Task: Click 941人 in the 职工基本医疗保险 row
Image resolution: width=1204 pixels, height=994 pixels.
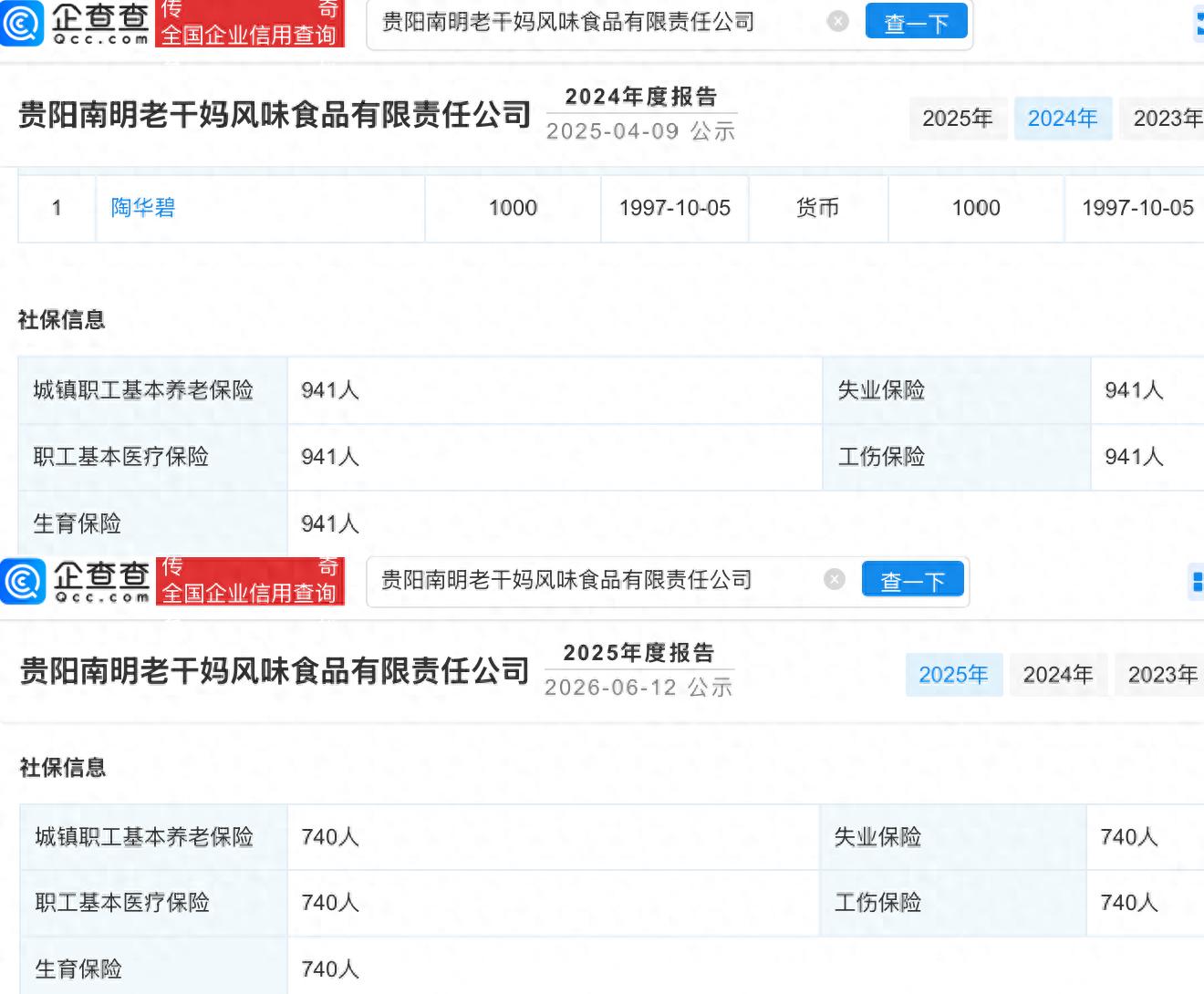Action: point(330,457)
